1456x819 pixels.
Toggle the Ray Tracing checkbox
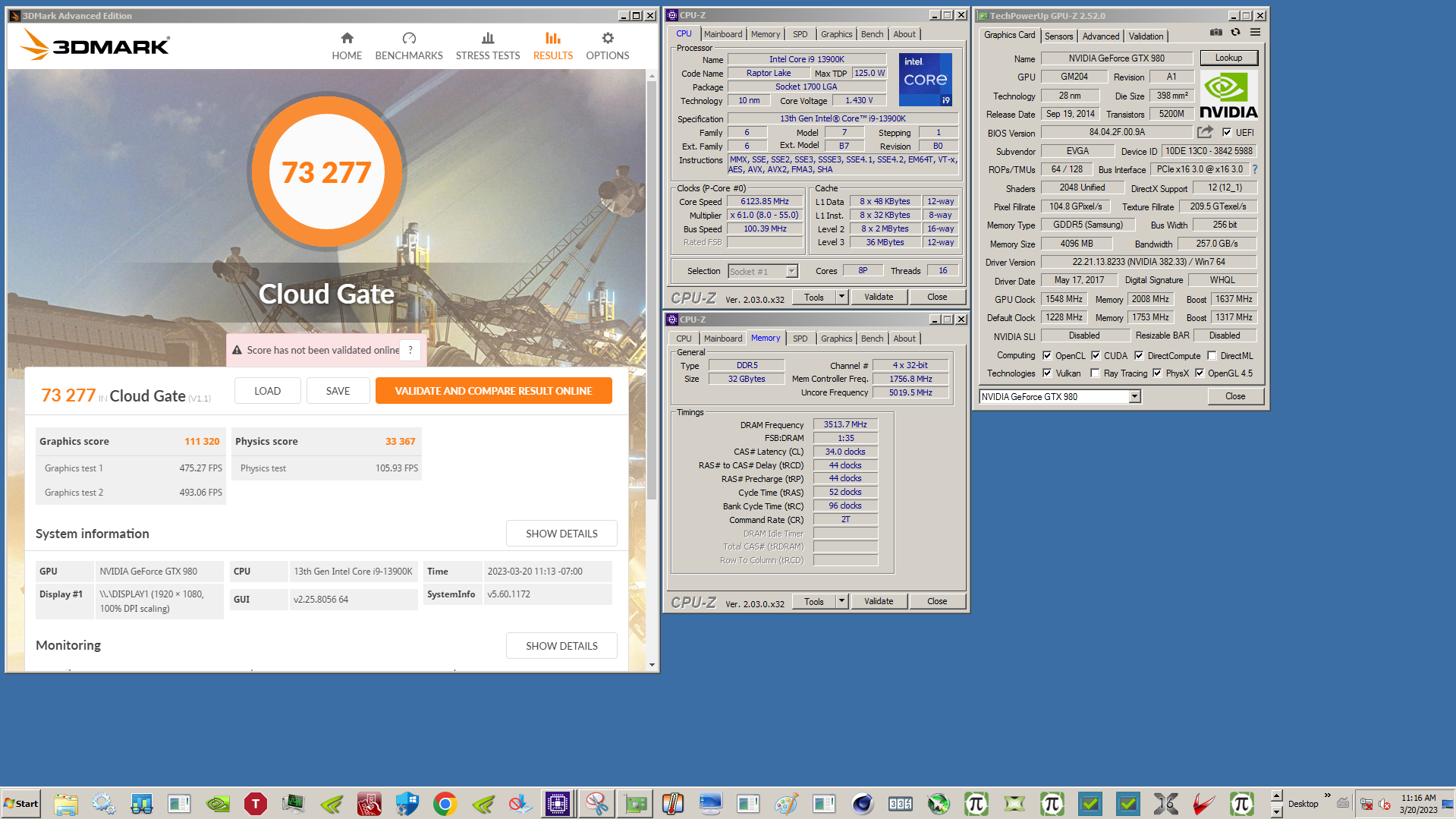coord(1095,373)
